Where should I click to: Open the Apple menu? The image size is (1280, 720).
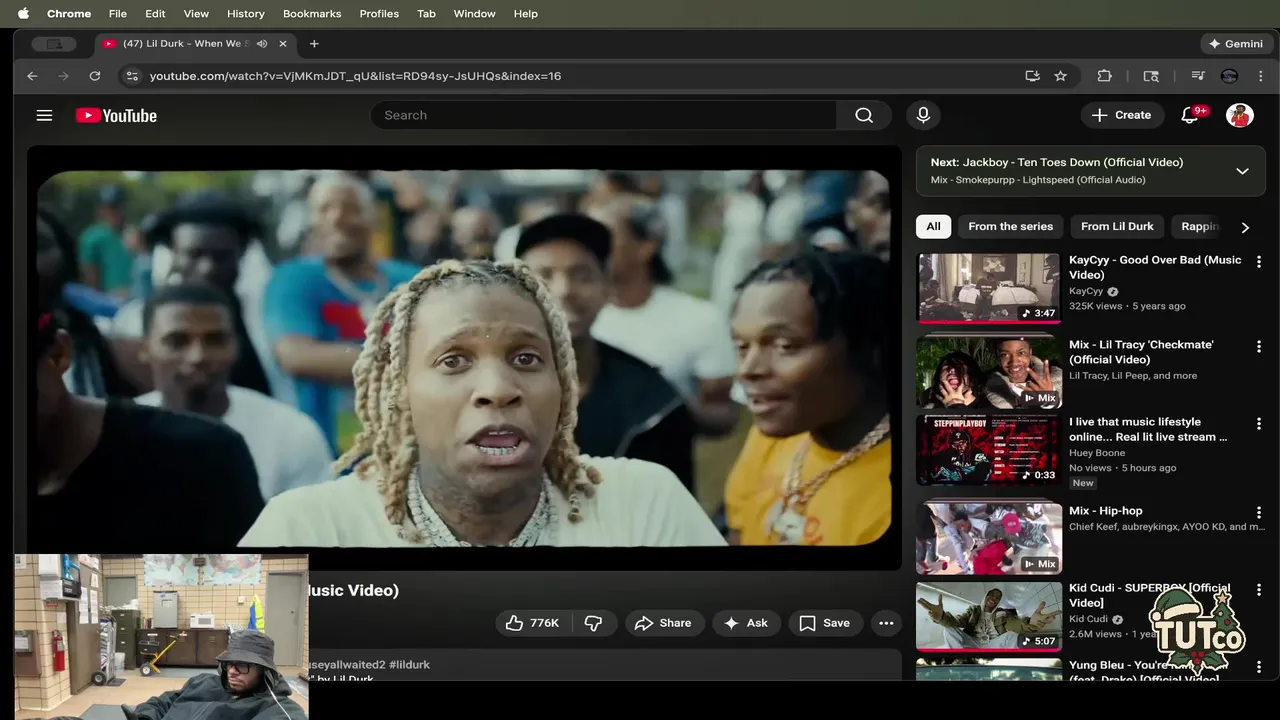pos(23,14)
